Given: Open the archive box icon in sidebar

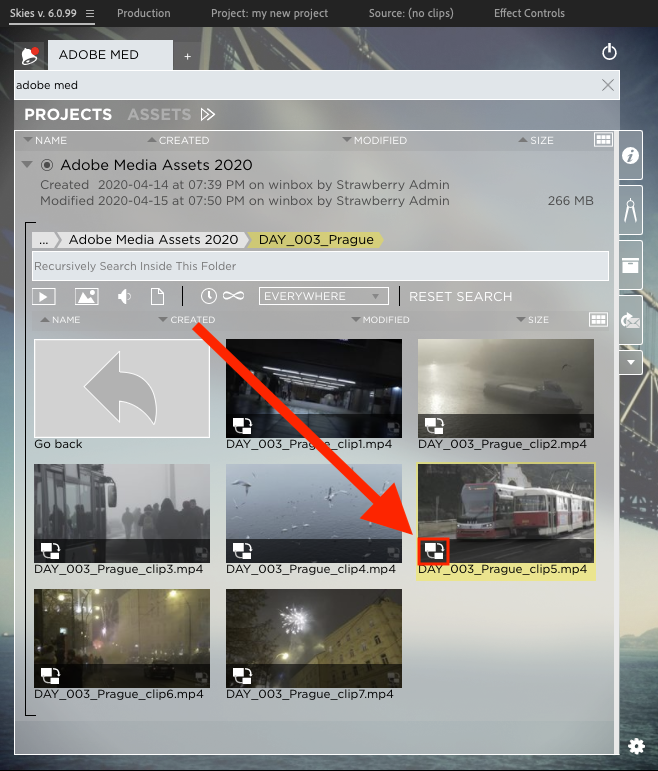Looking at the screenshot, I should (631, 265).
